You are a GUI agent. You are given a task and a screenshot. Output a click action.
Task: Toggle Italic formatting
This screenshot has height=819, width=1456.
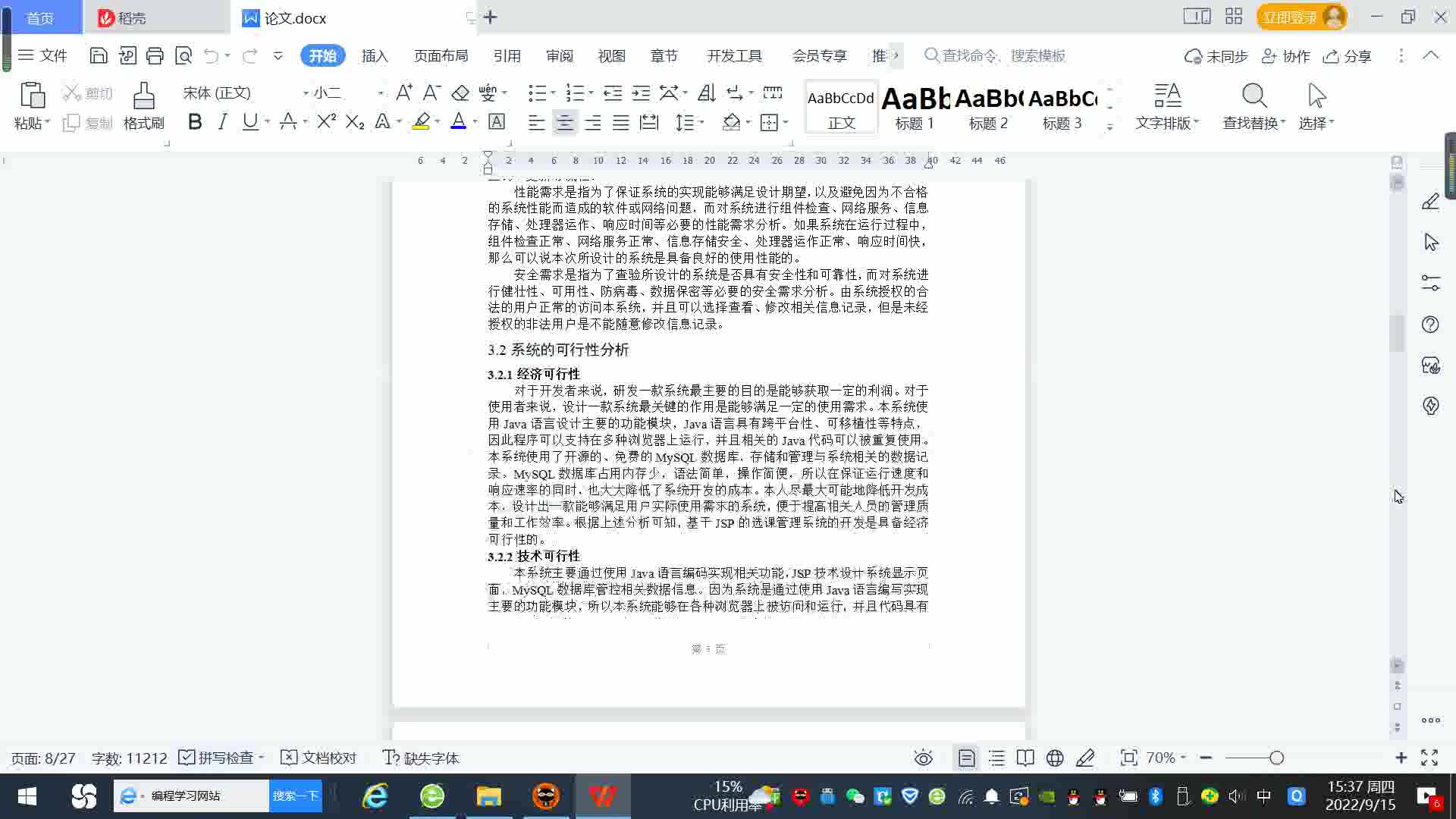coord(222,121)
